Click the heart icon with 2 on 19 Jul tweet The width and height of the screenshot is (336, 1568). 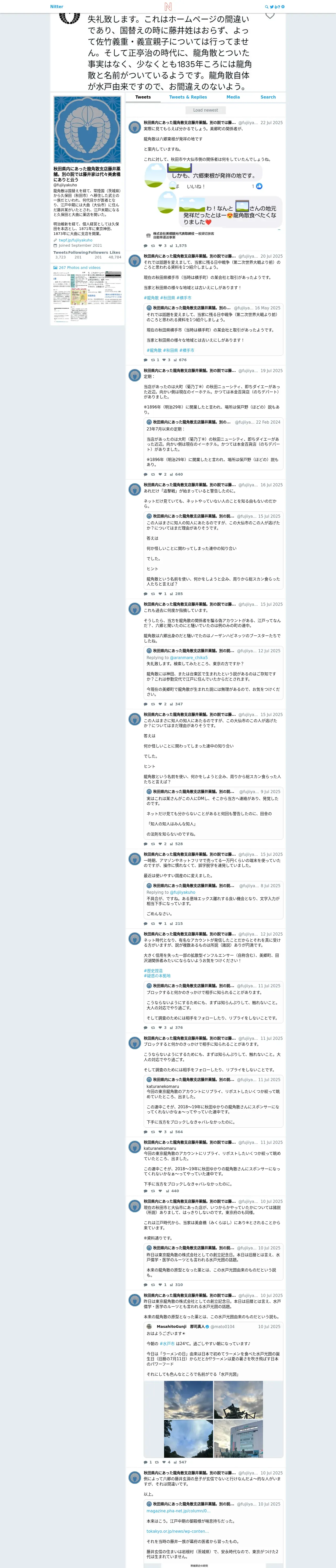160,474
